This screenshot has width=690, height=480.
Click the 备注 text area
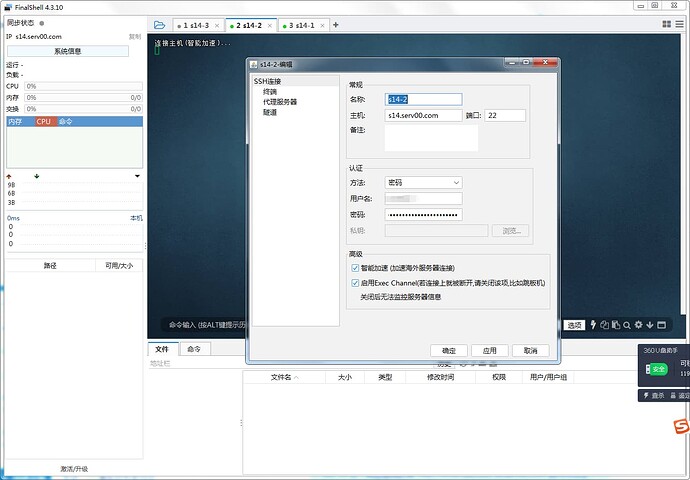pyautogui.click(x=431, y=138)
